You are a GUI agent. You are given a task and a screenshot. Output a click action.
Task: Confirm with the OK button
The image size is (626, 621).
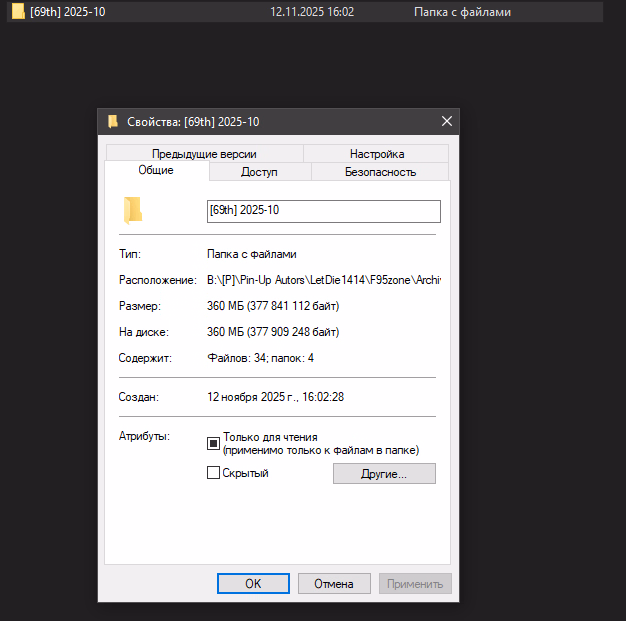tap(253, 583)
